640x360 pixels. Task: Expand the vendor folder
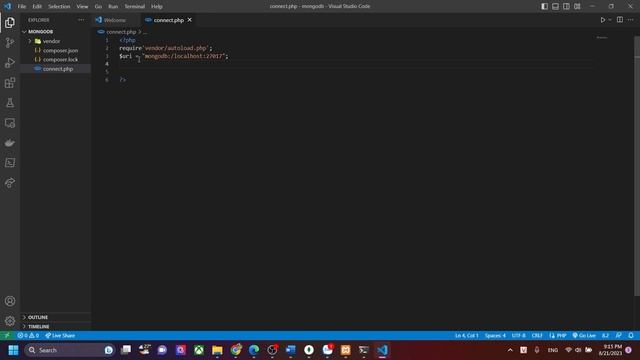[30, 41]
